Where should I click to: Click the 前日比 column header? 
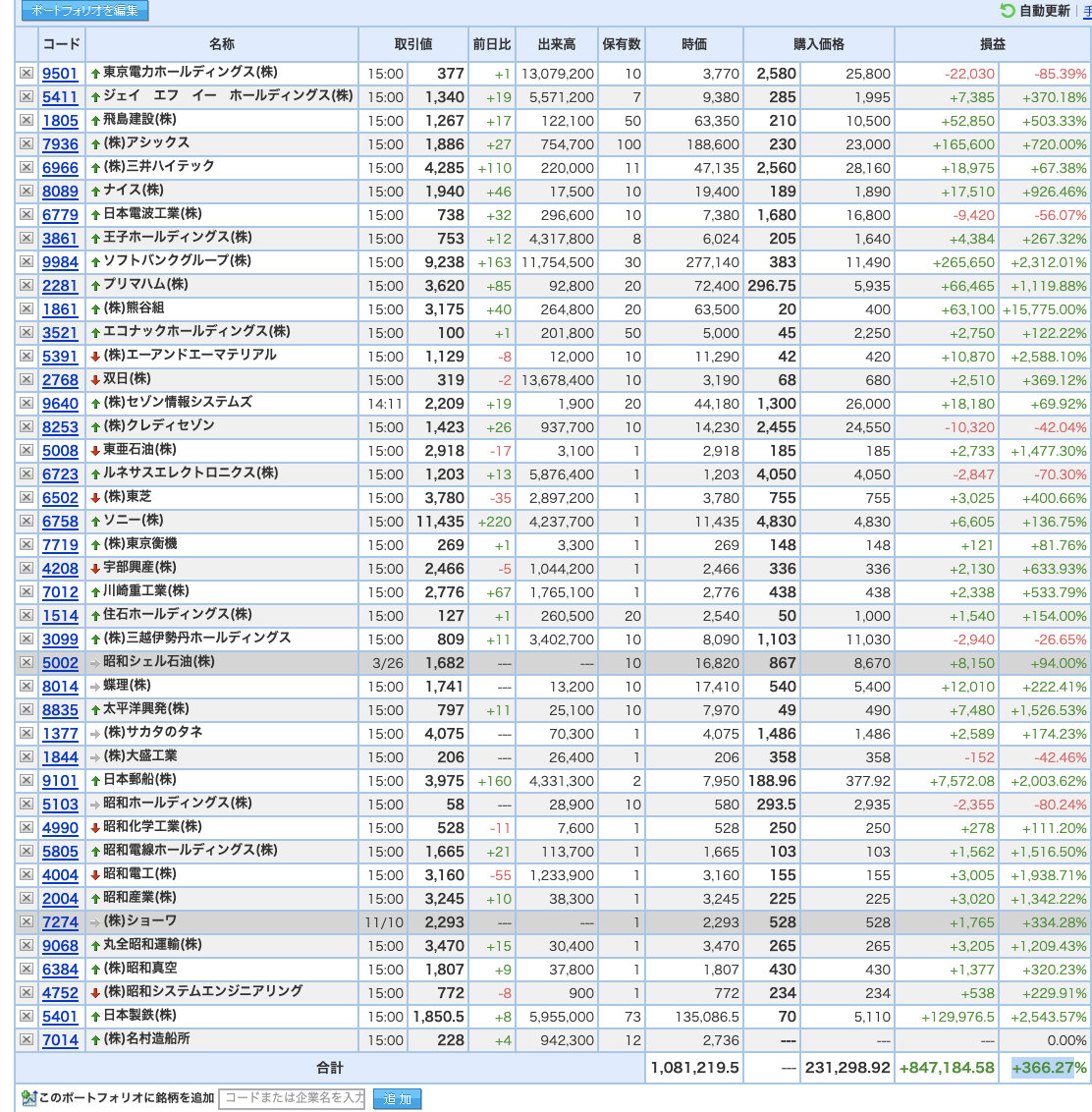coord(491,44)
